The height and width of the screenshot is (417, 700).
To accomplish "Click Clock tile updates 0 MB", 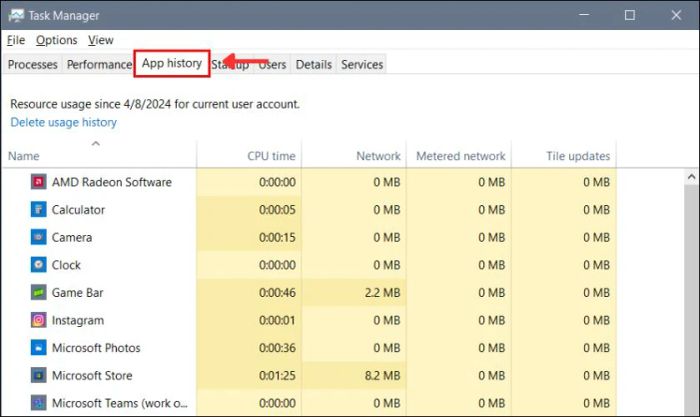I will [596, 265].
